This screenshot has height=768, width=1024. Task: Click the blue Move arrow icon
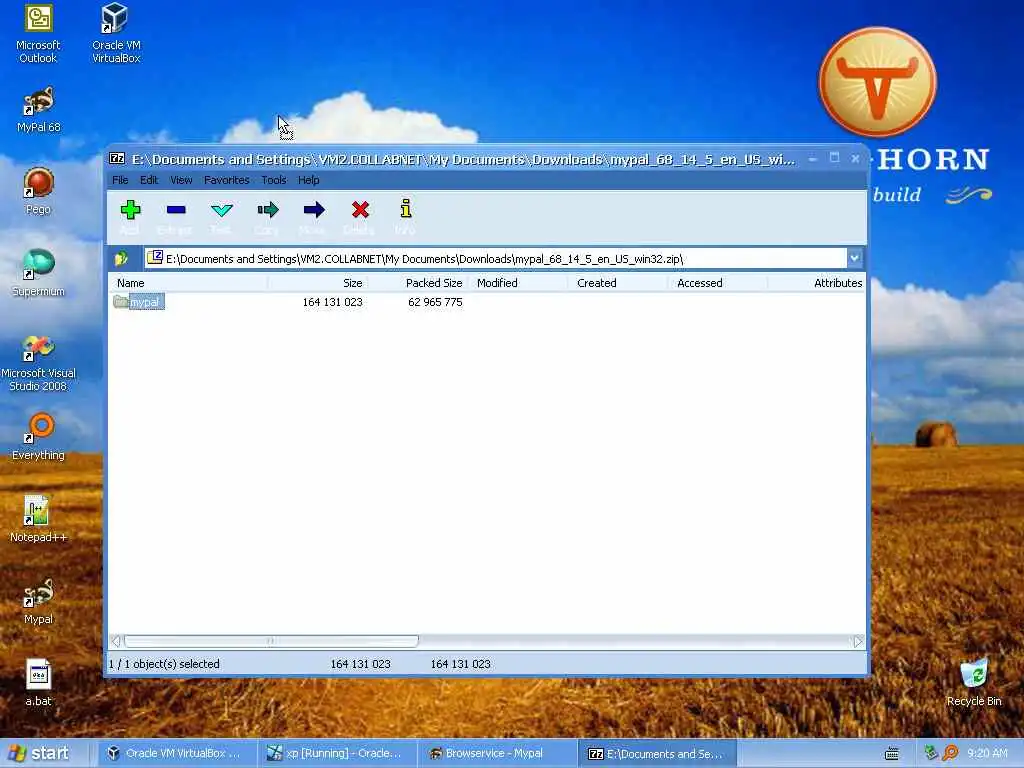coord(314,210)
